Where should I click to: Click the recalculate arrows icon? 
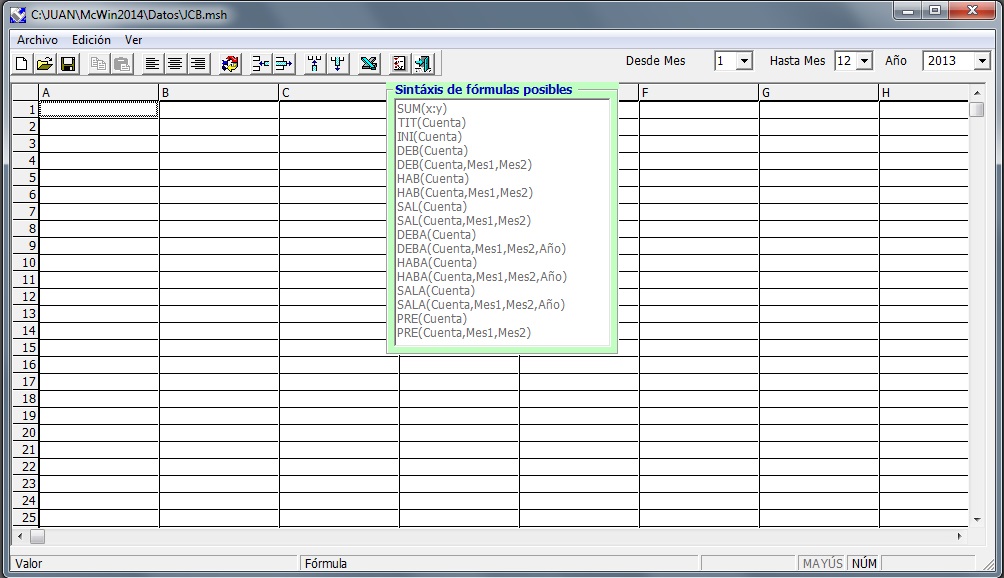click(x=229, y=63)
